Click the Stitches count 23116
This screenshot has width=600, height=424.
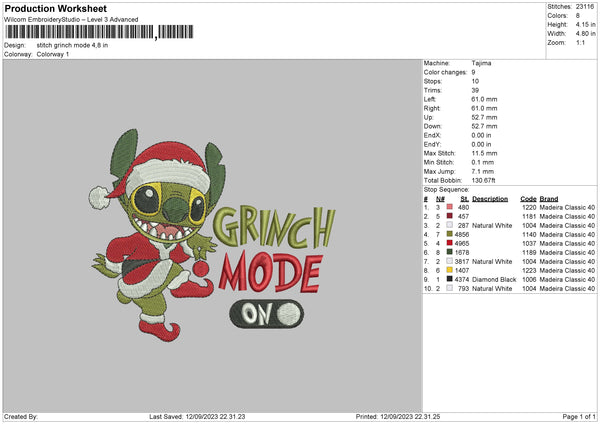coord(585,7)
